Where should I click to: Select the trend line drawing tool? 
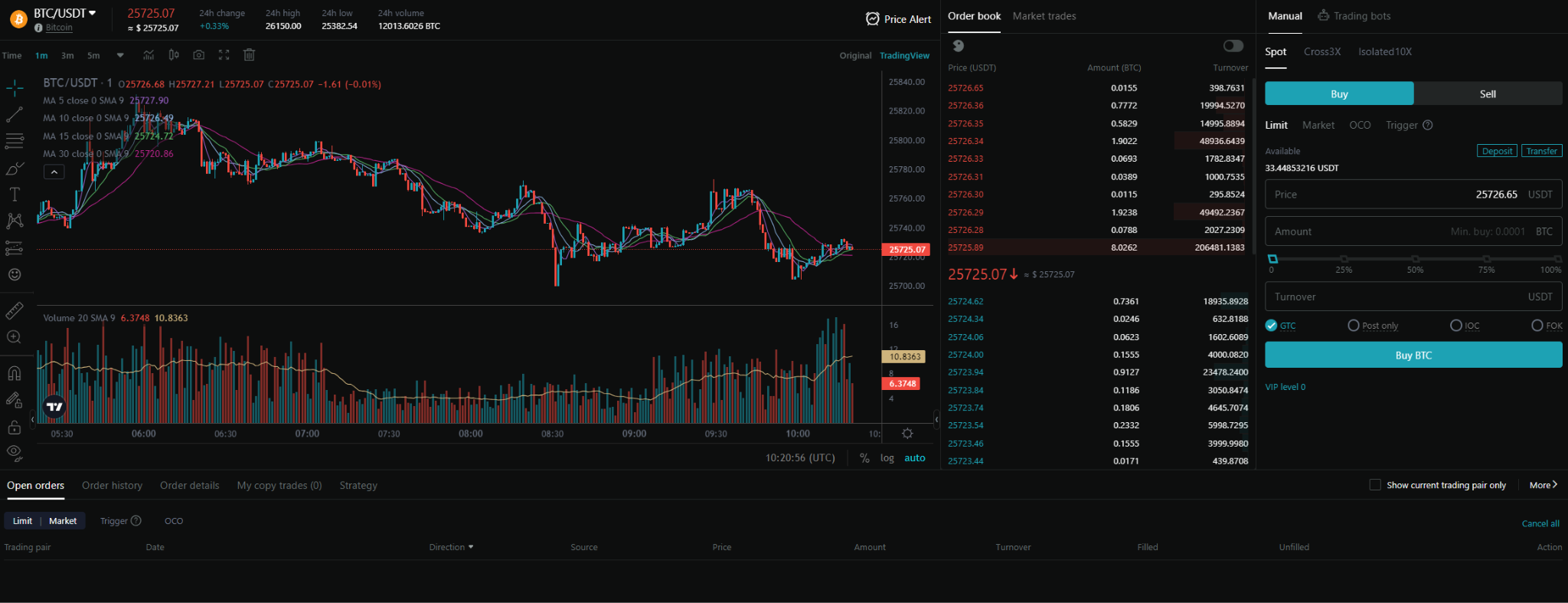coord(15,115)
